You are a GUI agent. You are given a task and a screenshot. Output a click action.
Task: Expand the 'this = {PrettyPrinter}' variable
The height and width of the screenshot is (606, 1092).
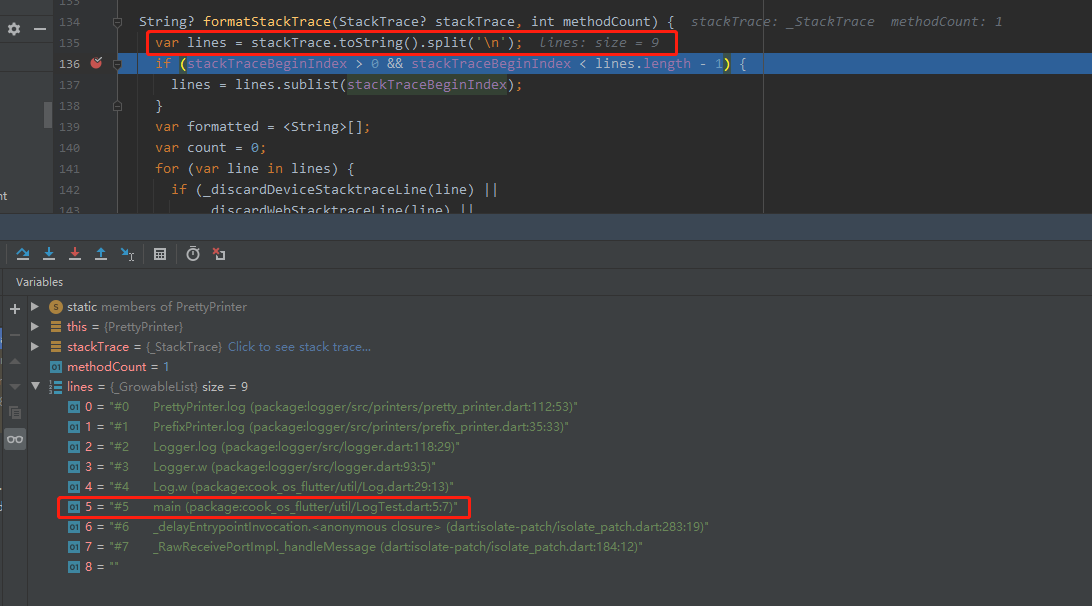point(35,327)
